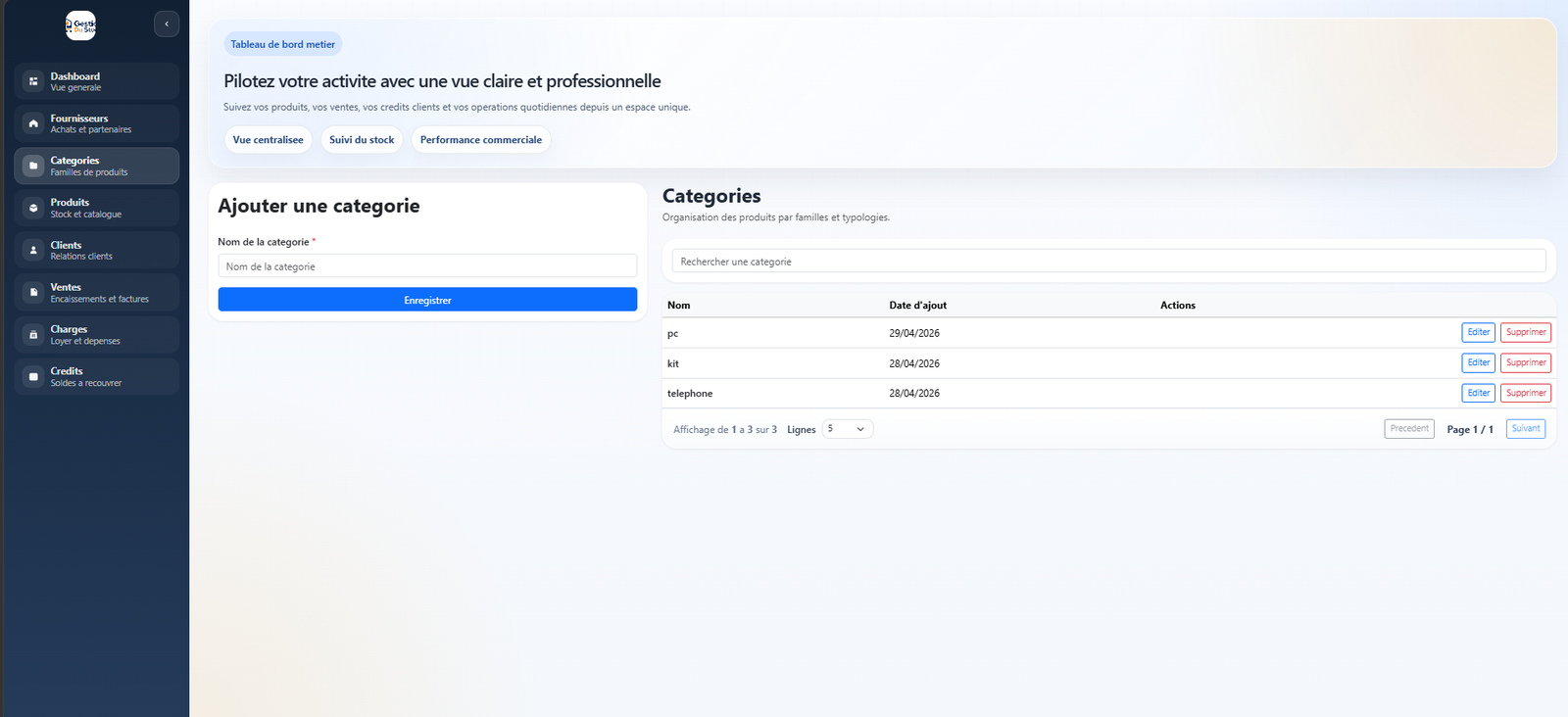Select the Categories sidebar entry
Screen dimensions: 1568x717
96,166
